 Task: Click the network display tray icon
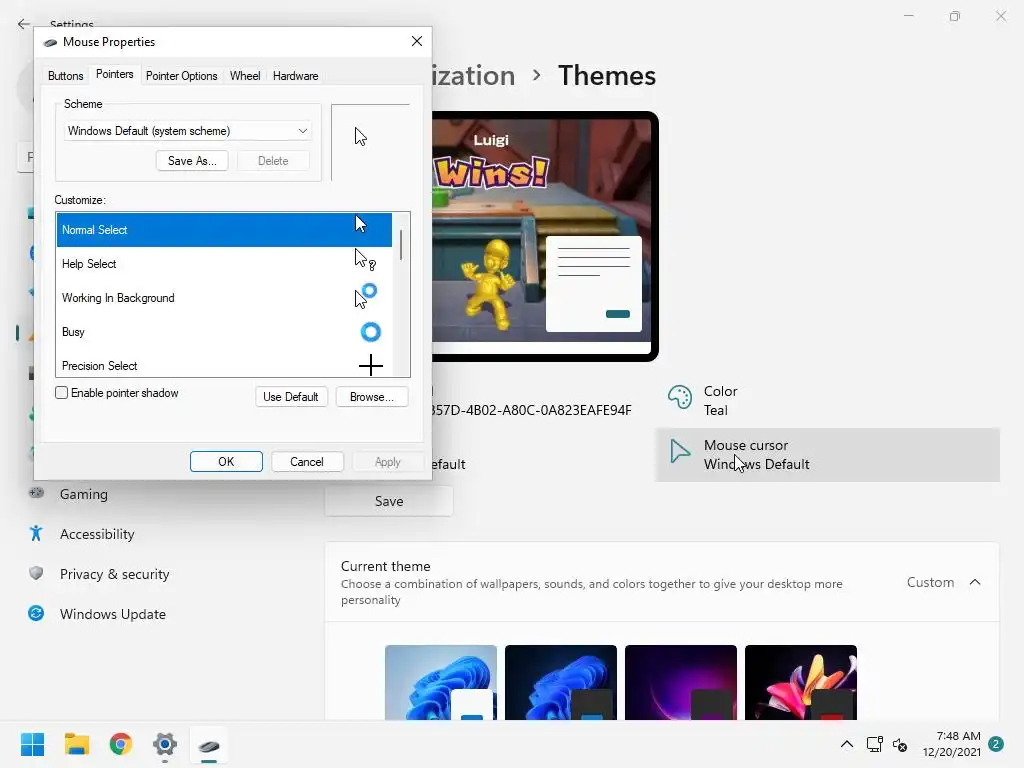click(x=874, y=744)
